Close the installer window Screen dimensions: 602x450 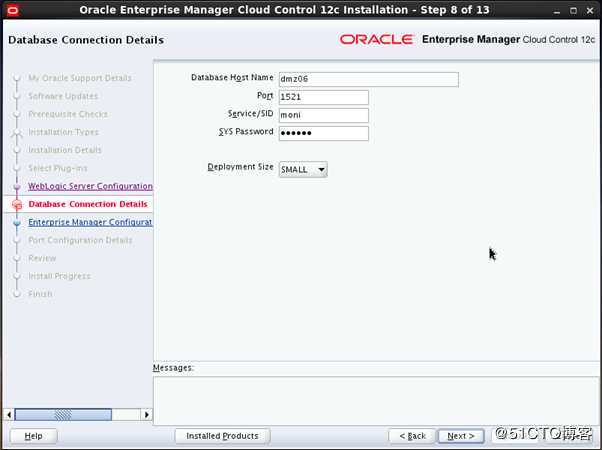click(590, 11)
